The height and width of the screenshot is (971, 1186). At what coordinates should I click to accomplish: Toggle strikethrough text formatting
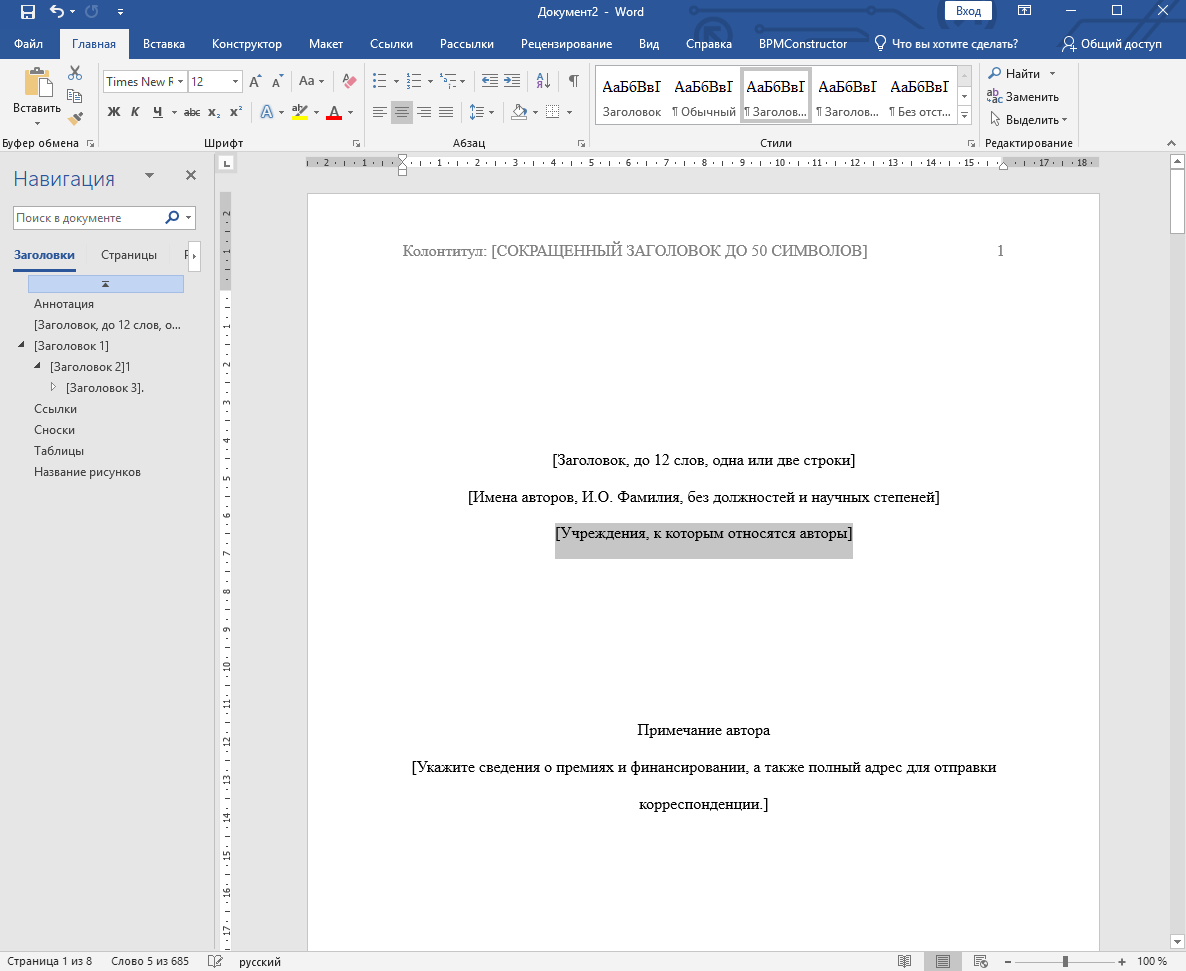(192, 112)
